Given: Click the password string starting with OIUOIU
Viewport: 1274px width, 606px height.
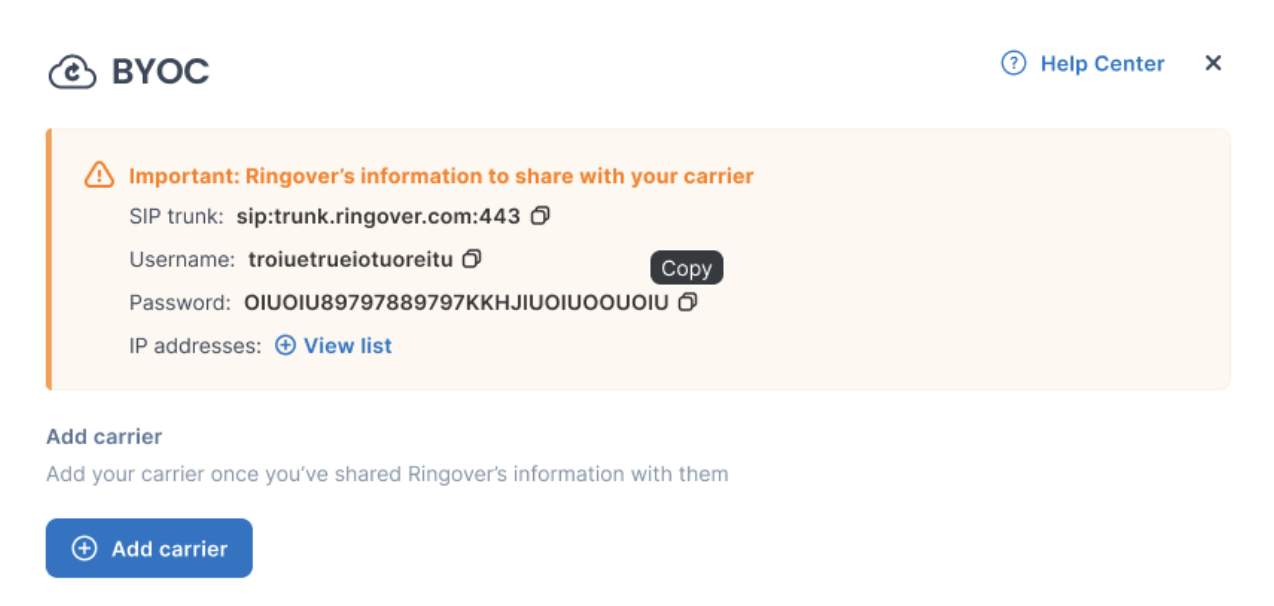Looking at the screenshot, I should 455,303.
